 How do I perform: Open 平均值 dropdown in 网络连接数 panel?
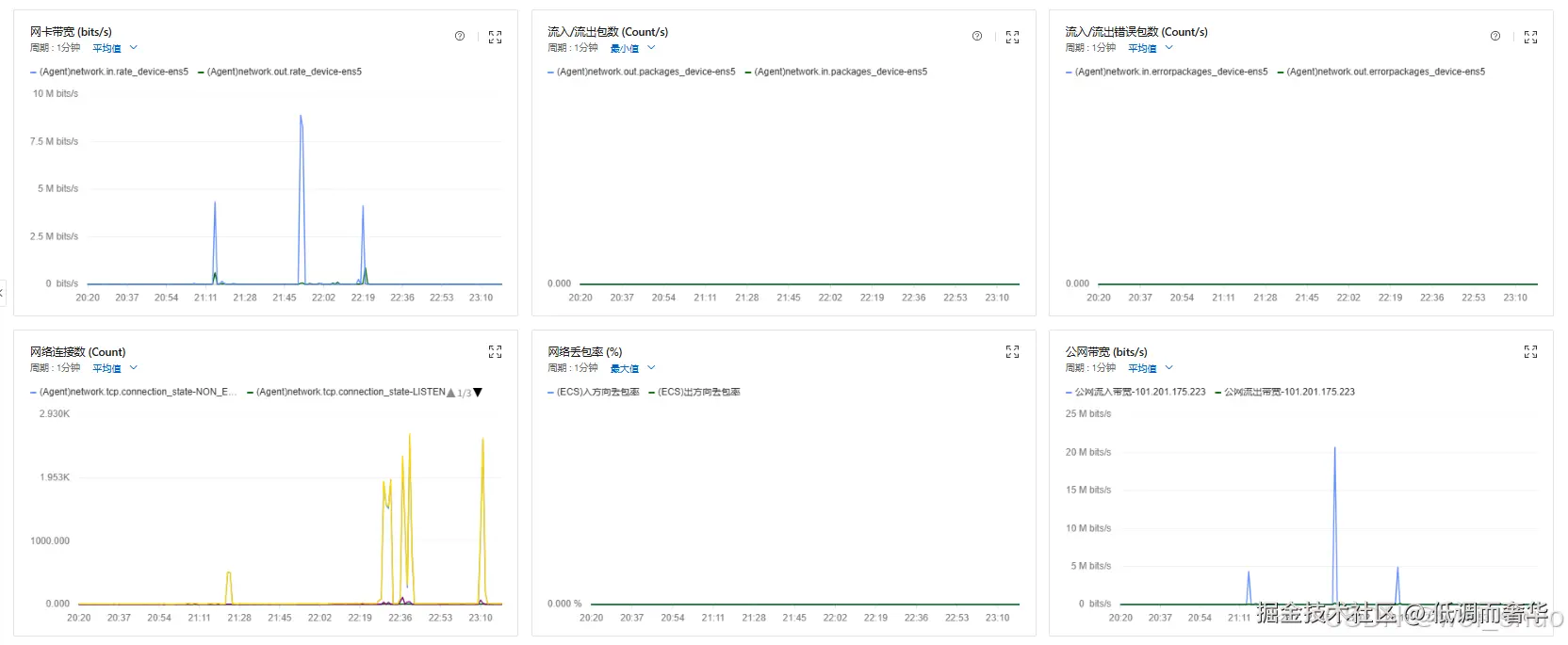115,368
